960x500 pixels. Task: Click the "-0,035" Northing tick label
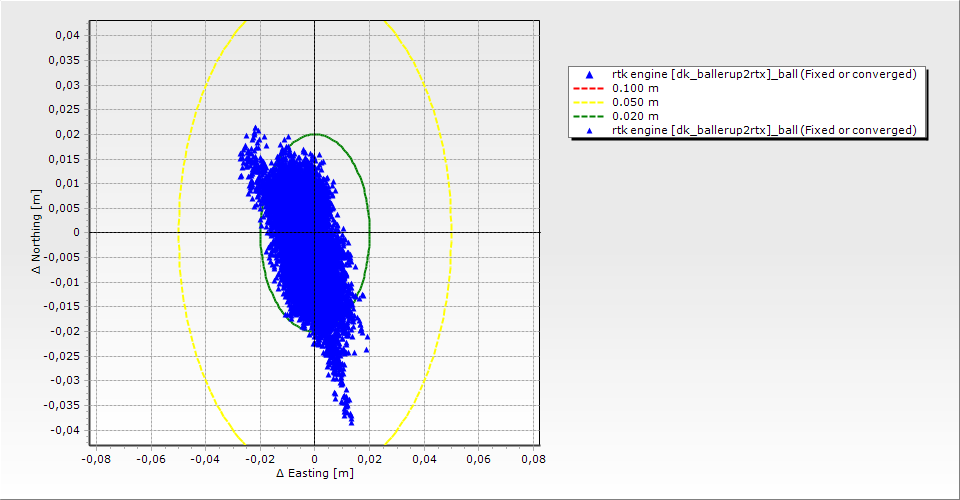(62, 405)
